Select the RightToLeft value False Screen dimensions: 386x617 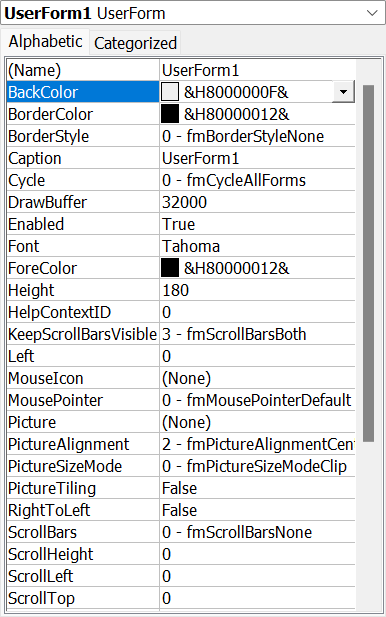[x=257, y=510]
